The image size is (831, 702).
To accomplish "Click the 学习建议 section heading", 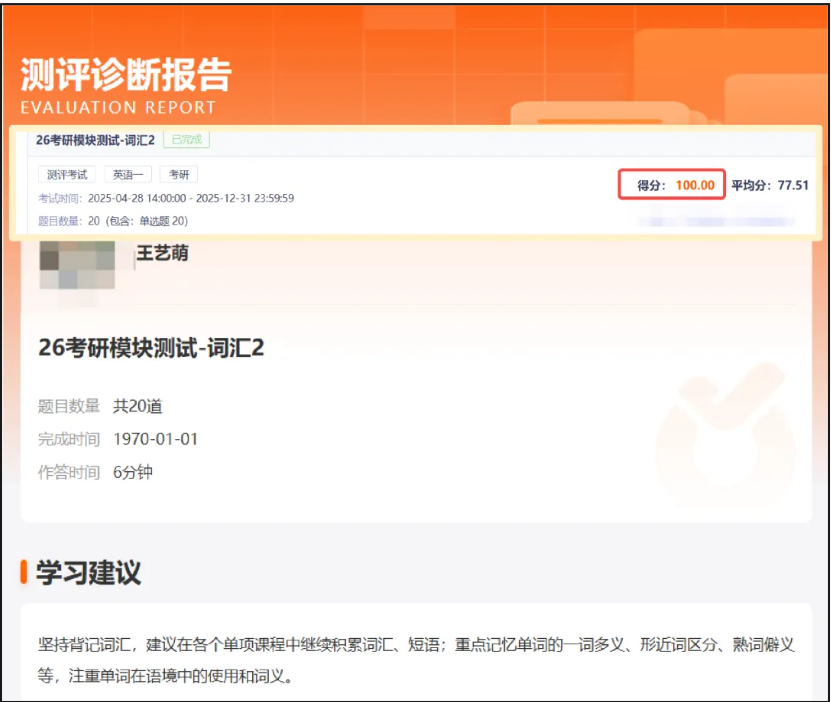I will point(89,573).
